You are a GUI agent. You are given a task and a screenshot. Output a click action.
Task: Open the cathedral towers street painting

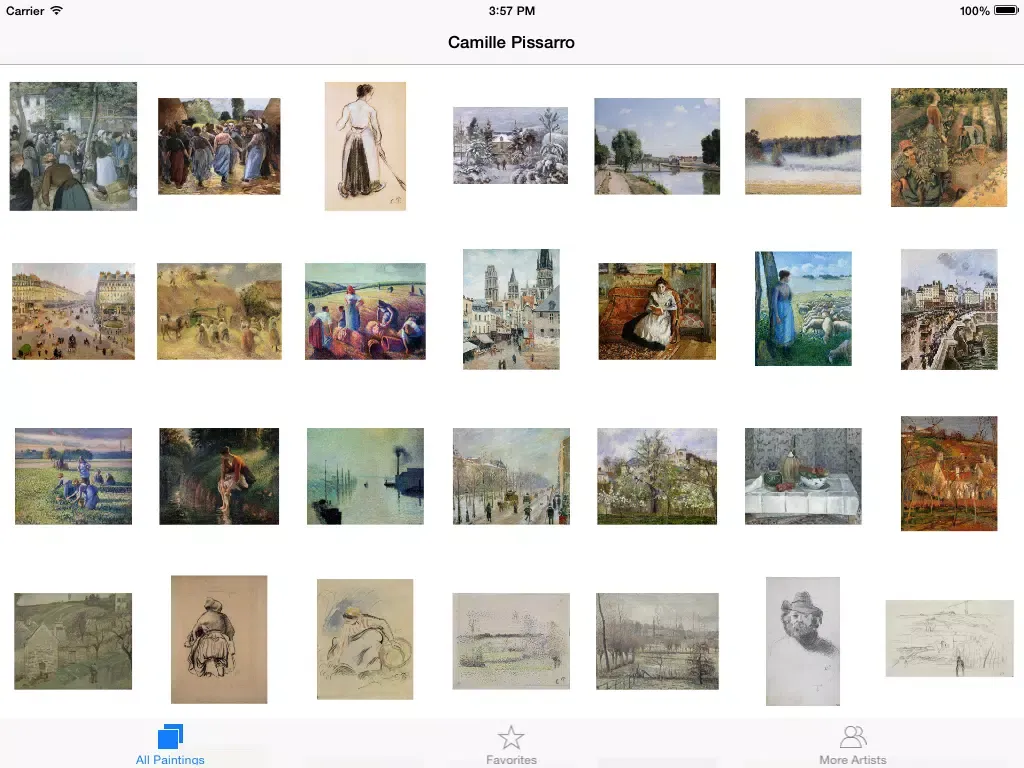511,310
